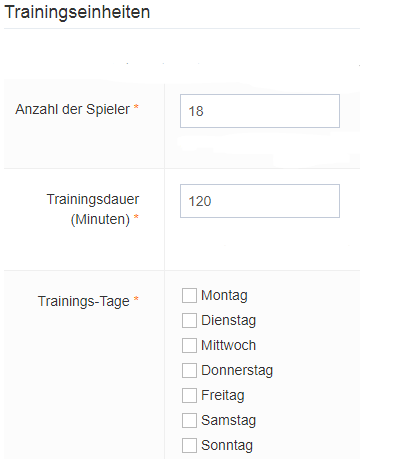395x459 pixels.
Task: Check the Montag checkbox
Action: pyautogui.click(x=189, y=295)
